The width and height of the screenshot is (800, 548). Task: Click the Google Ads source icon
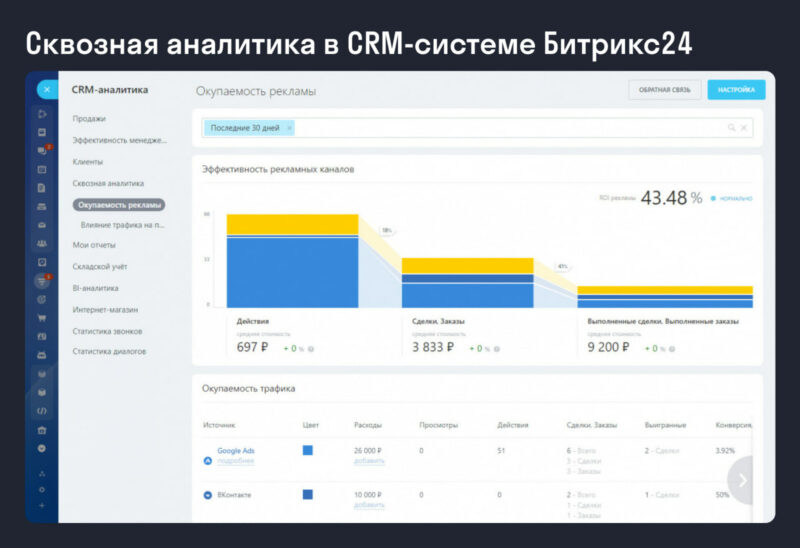pos(208,461)
